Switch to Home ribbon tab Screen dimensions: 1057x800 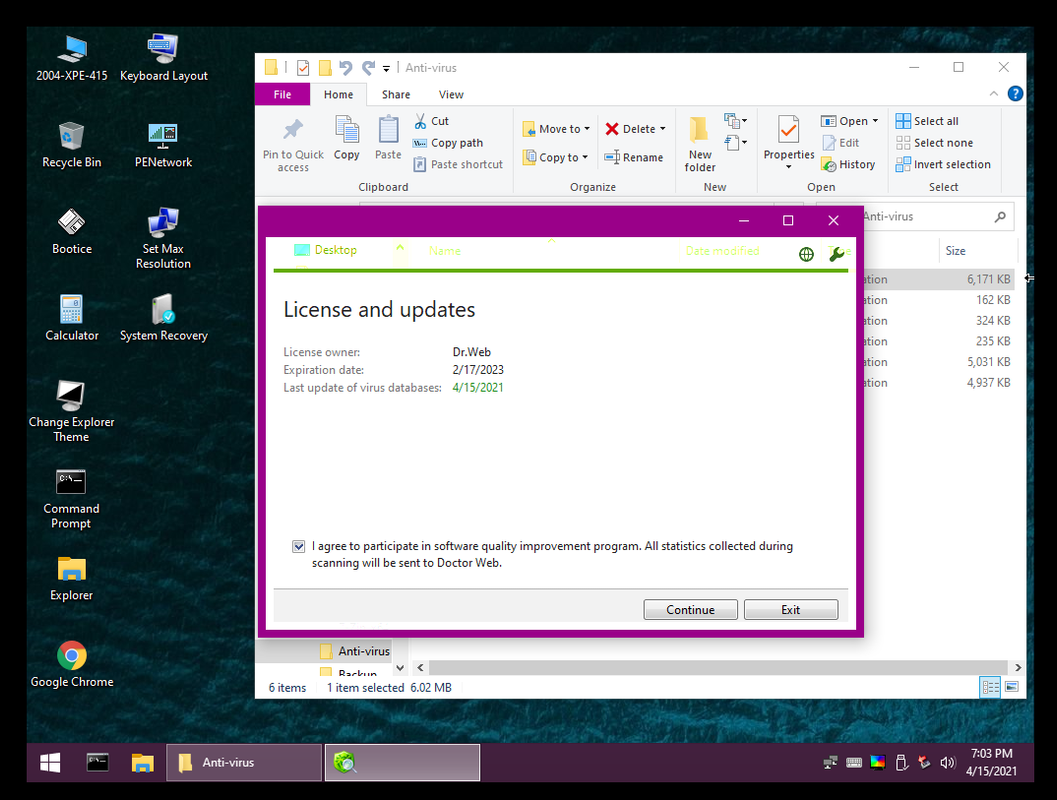[338, 94]
